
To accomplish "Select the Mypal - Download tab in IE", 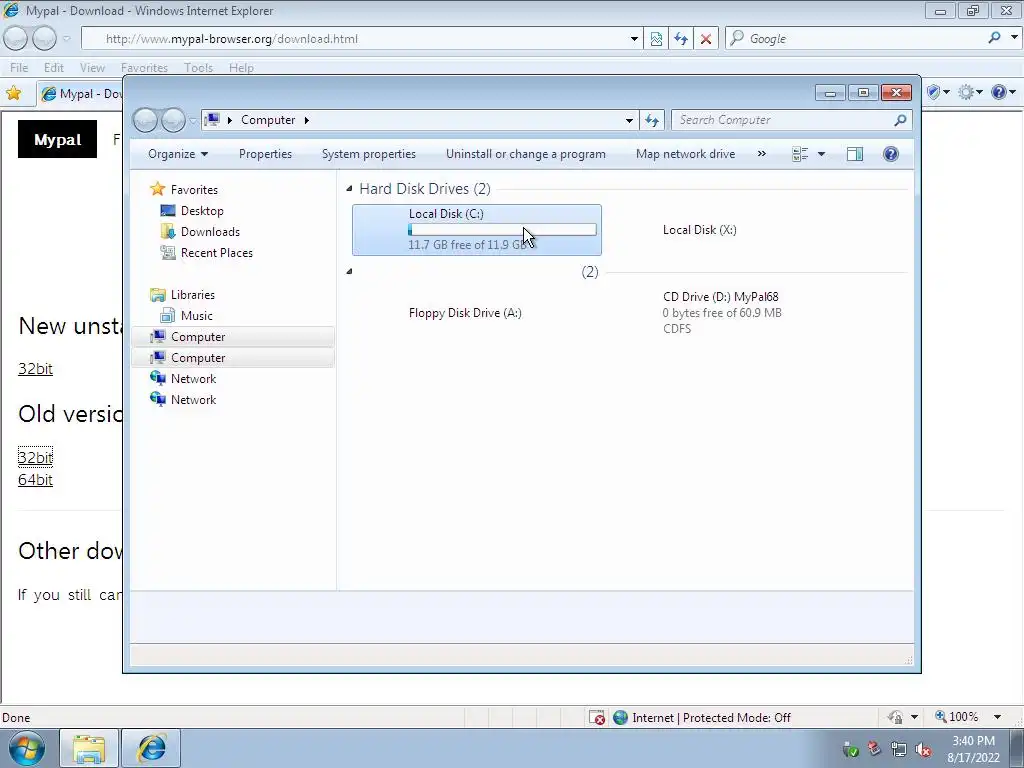I will pyautogui.click(x=82, y=94).
